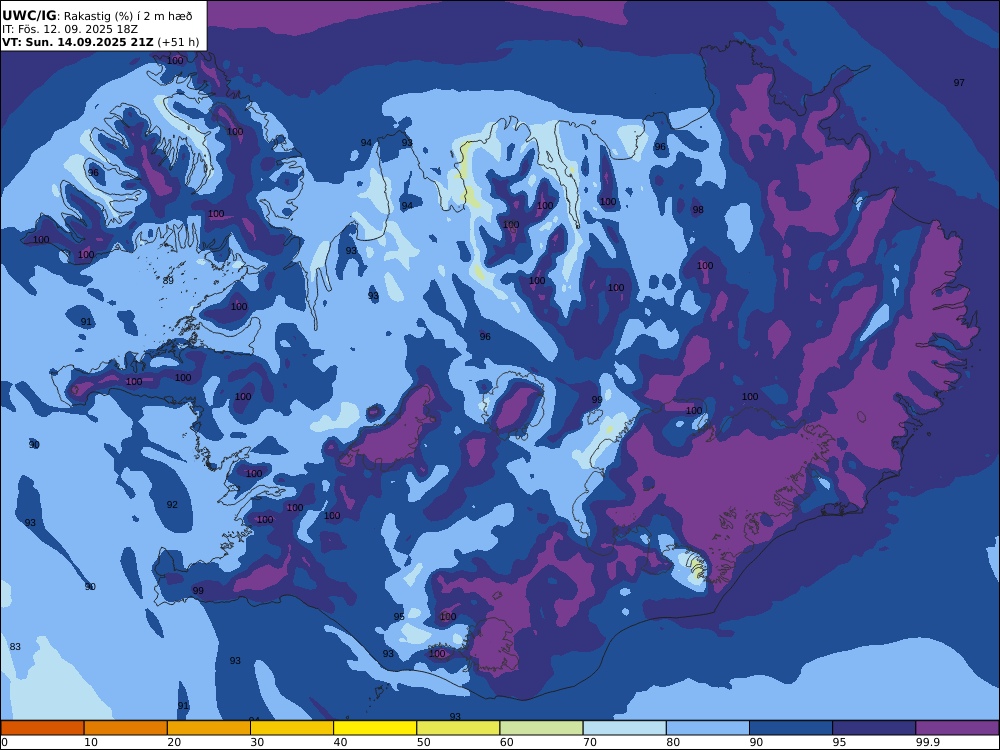Click the dark navy 95–99.9 legend swatch

coord(874,728)
